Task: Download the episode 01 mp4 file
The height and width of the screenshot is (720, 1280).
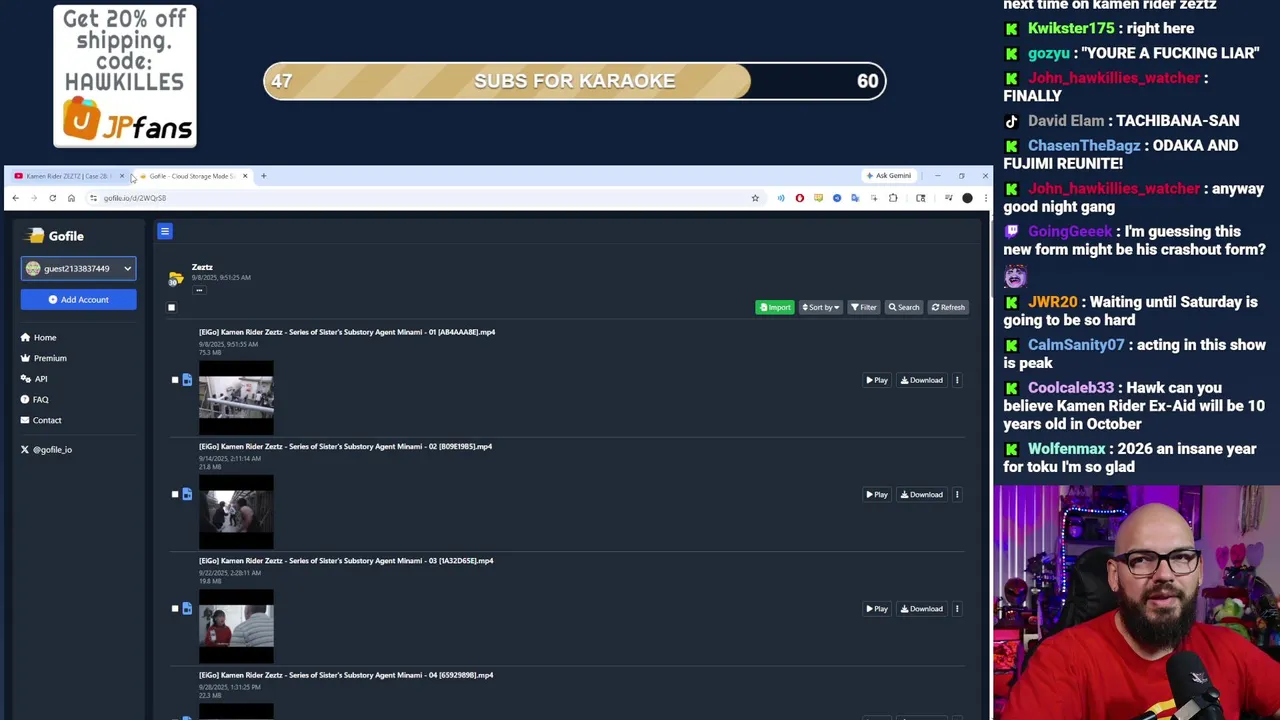Action: pos(922,380)
